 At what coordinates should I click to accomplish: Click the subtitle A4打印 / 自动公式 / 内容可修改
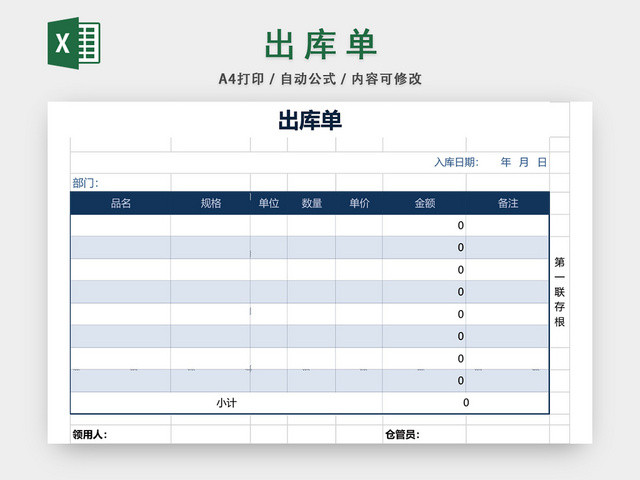coord(320,79)
